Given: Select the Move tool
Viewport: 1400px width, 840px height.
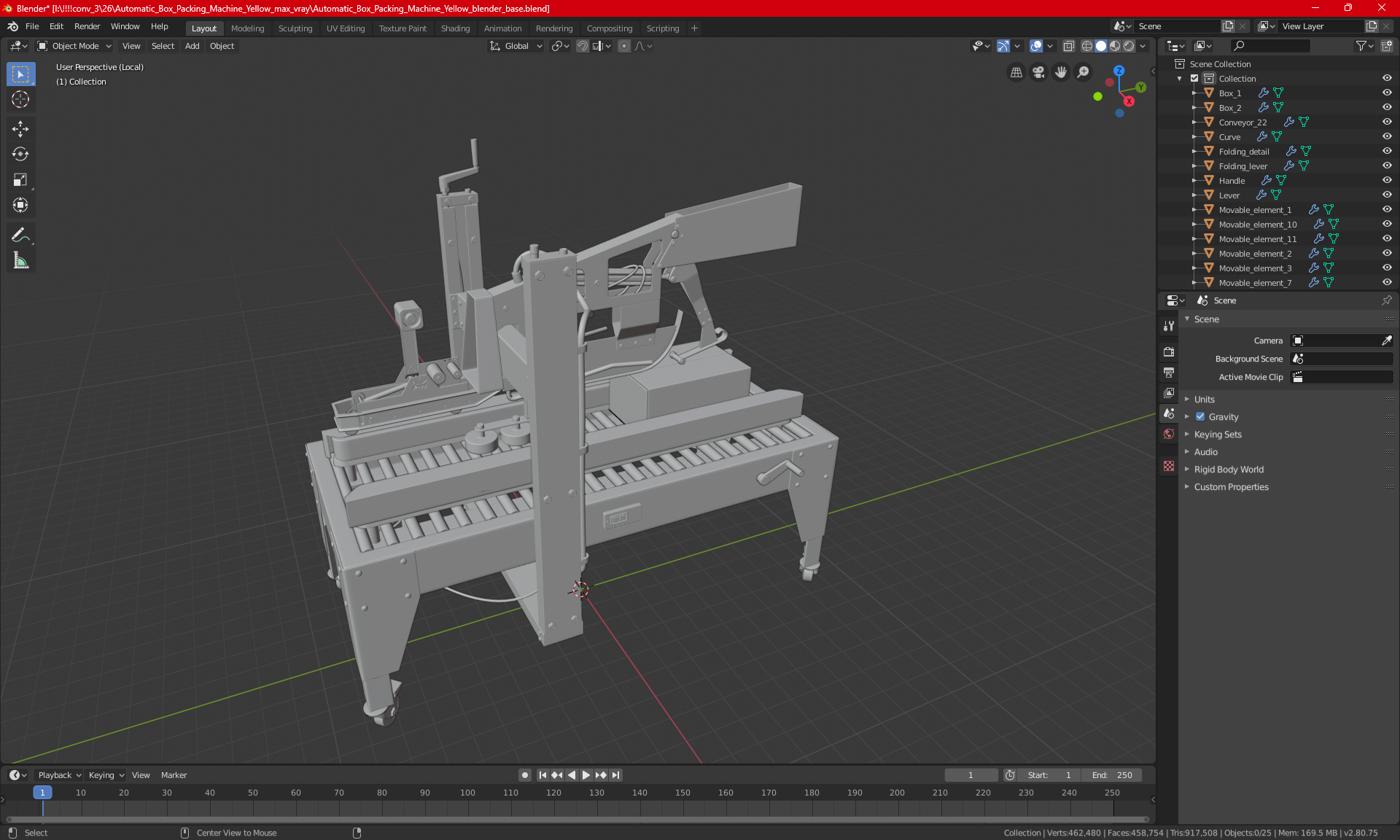Looking at the screenshot, I should point(20,129).
